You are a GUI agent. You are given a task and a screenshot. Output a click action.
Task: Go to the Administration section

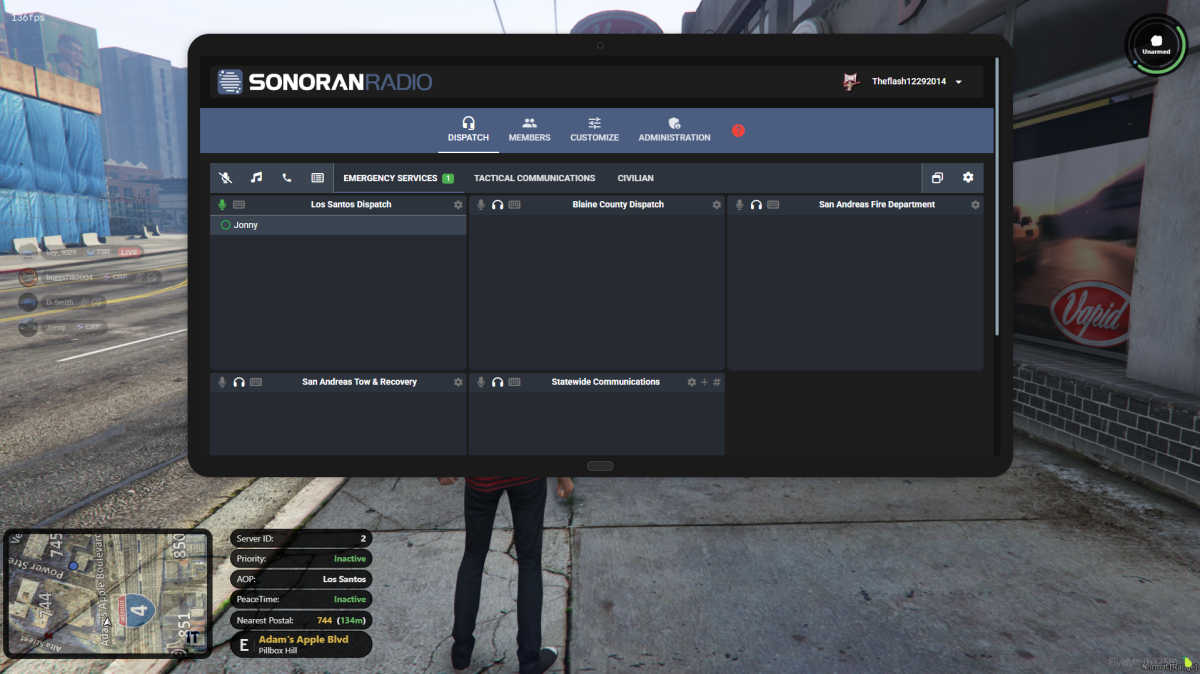[674, 130]
